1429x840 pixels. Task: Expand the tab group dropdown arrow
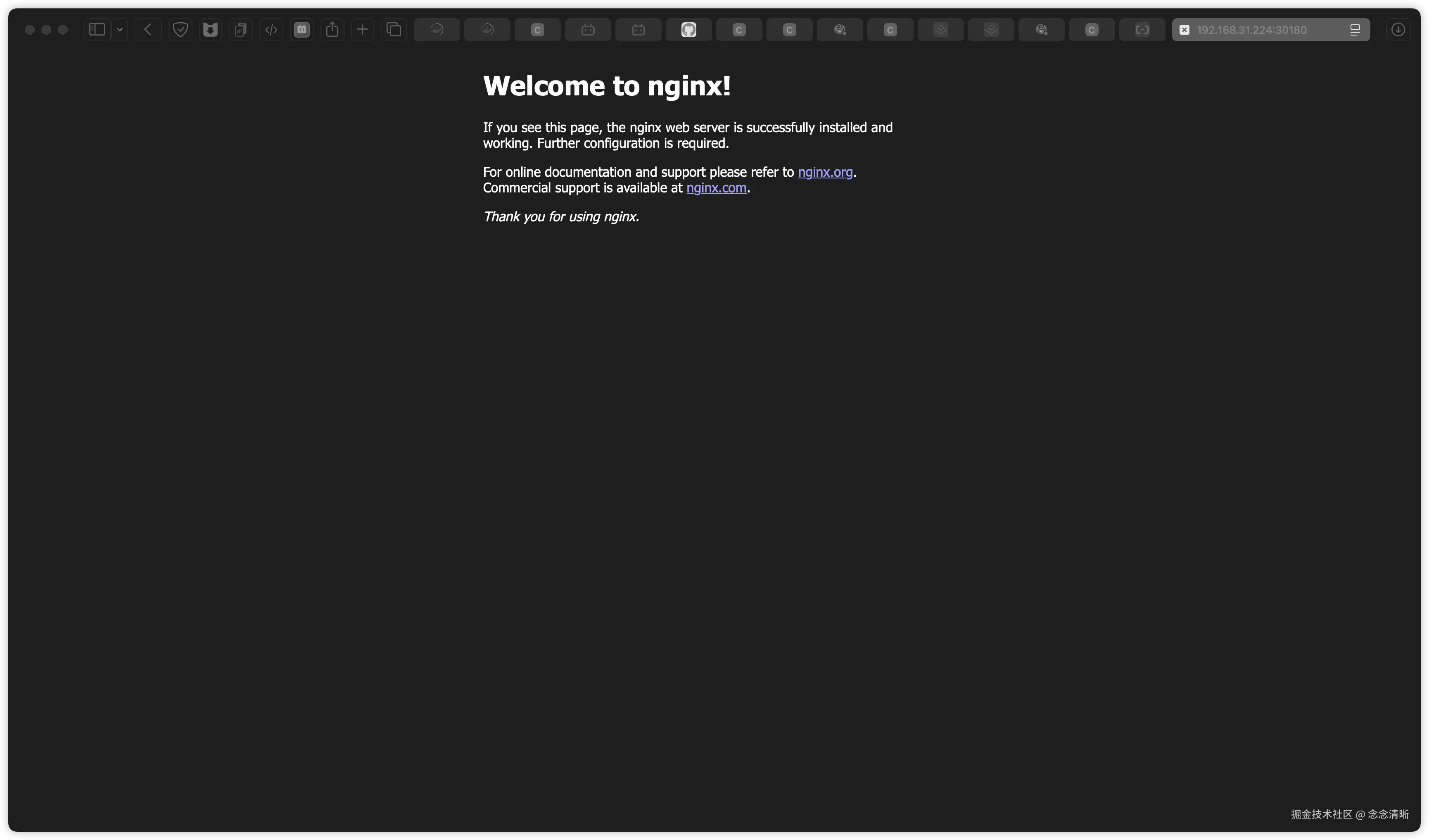(120, 29)
